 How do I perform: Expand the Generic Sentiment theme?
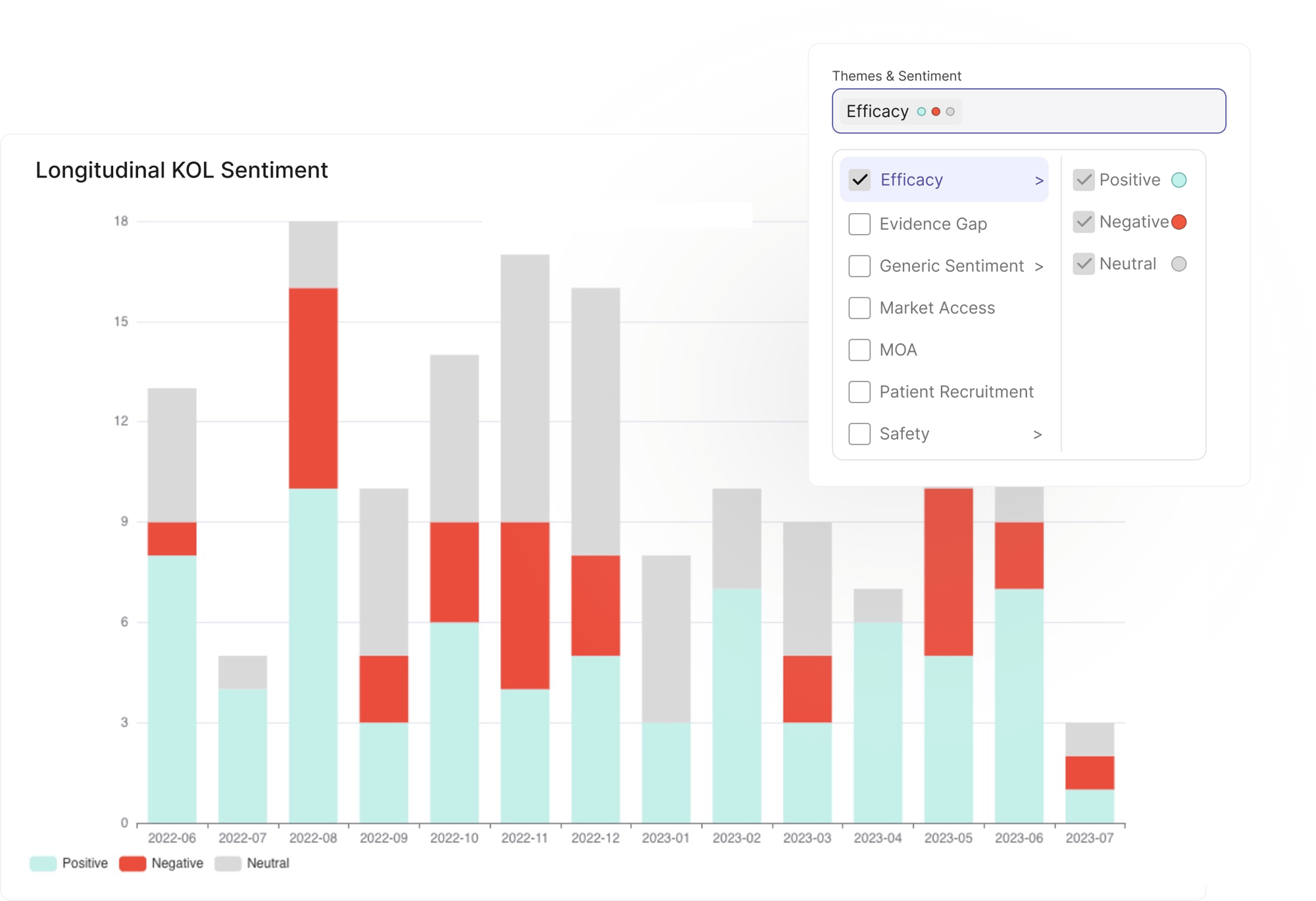tap(1040, 266)
